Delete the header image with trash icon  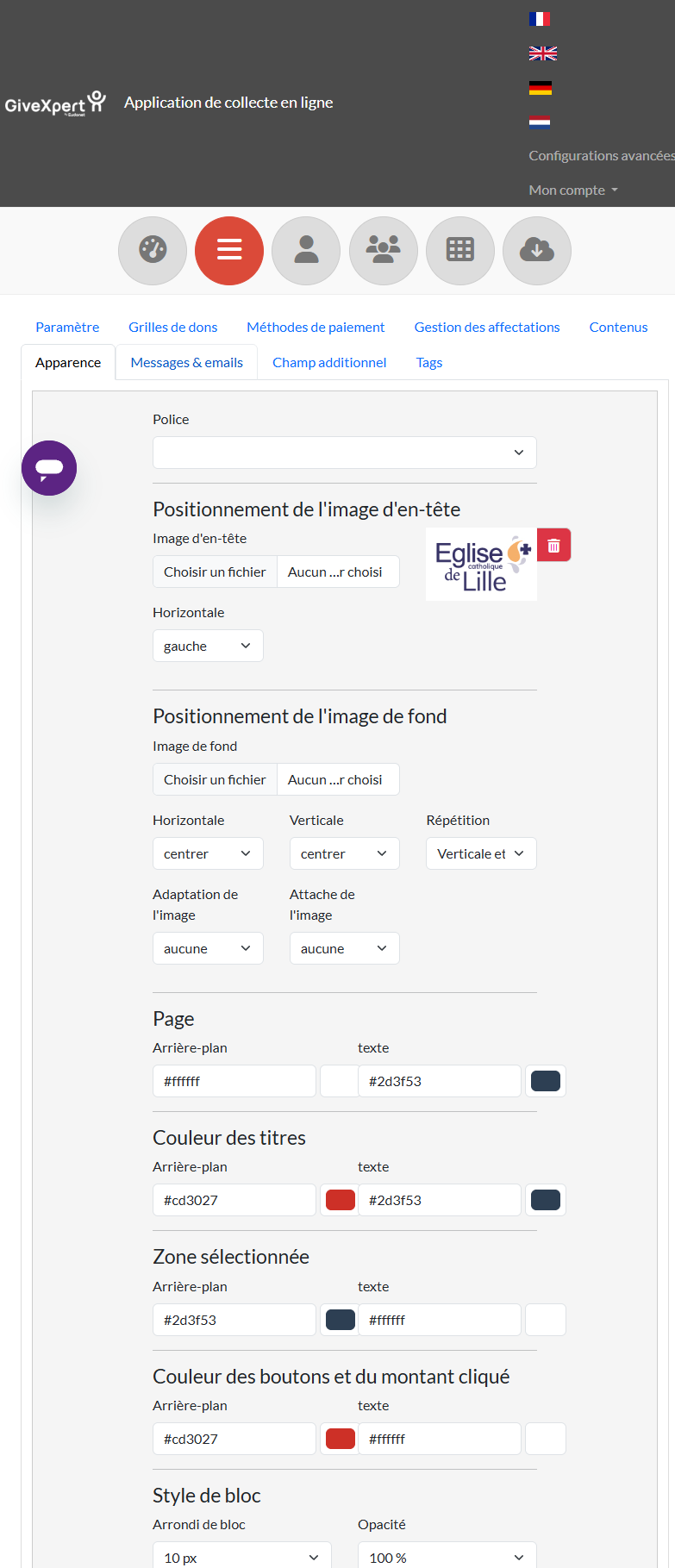(554, 546)
